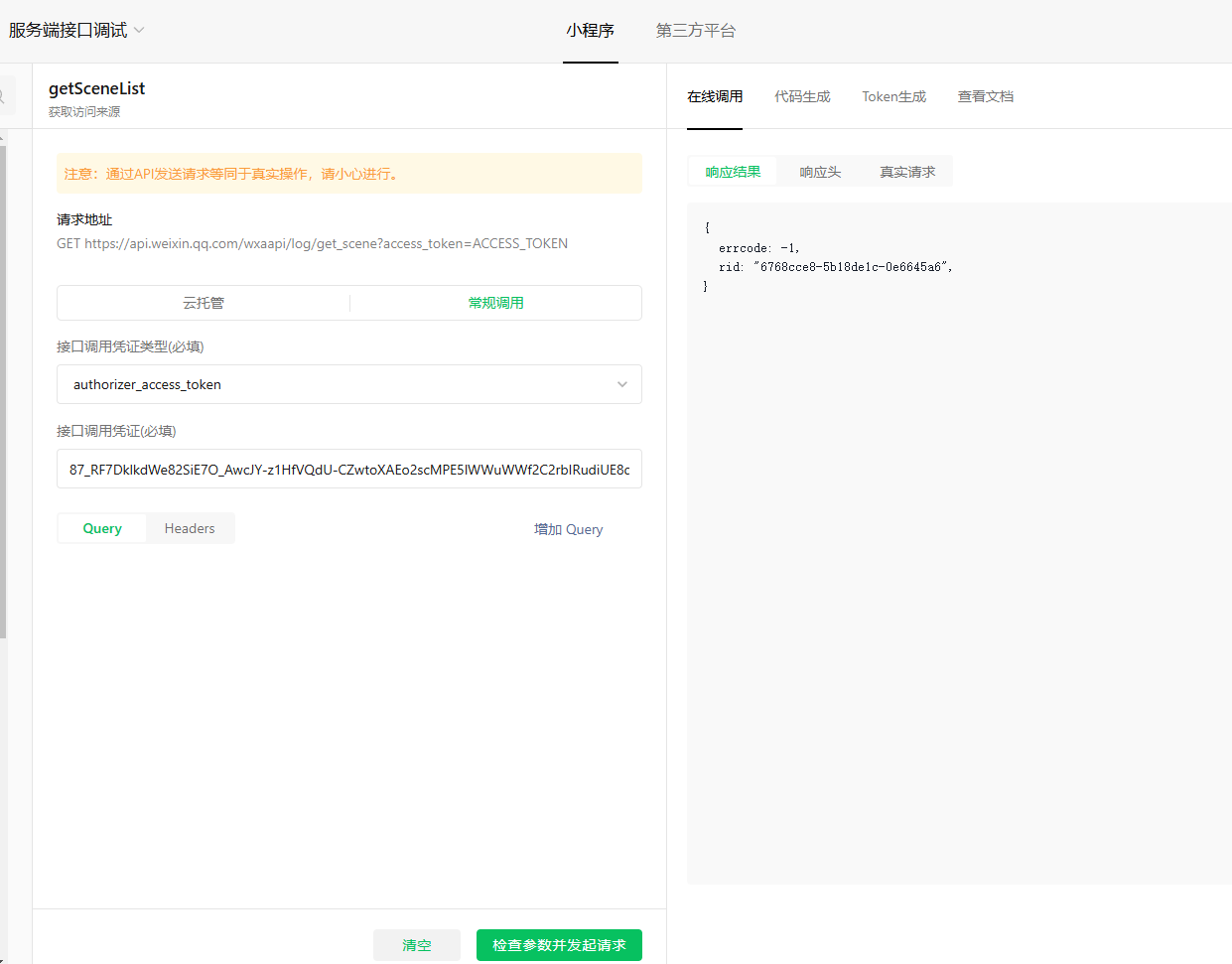This screenshot has width=1232, height=964.
Task: Click the left sidebar vertical scrollbar
Action: 3,392
